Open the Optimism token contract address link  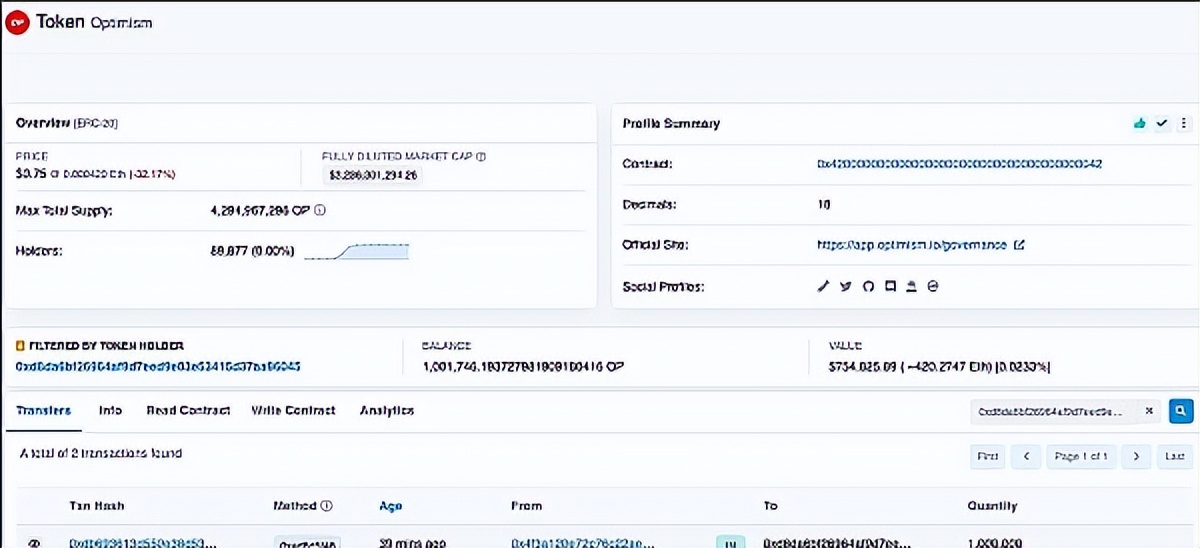click(959, 163)
